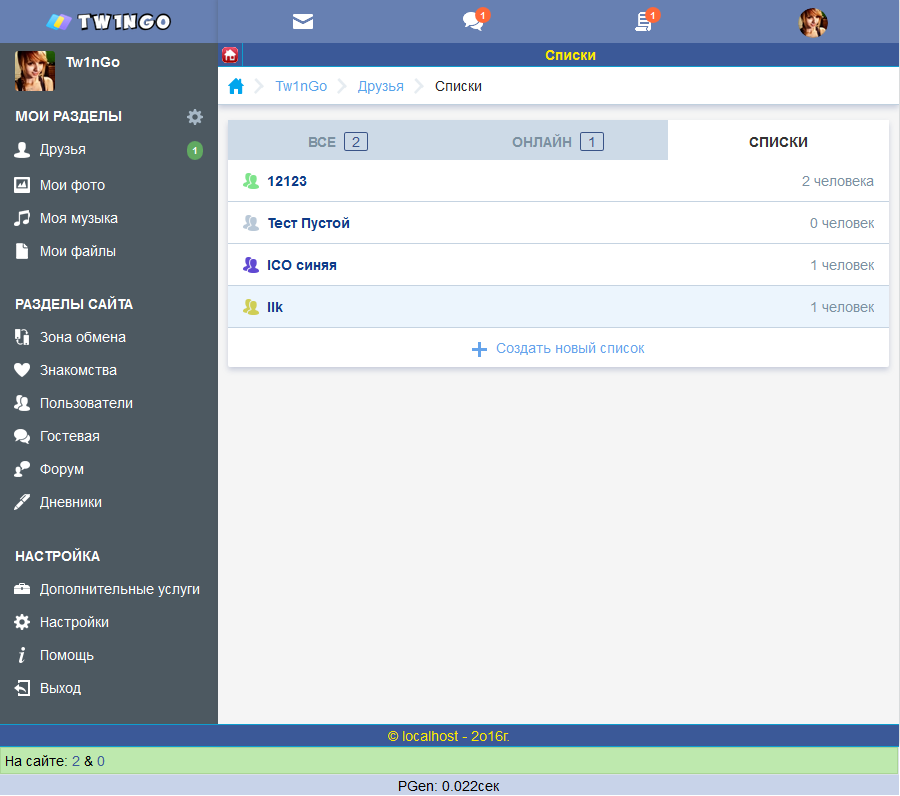The height and width of the screenshot is (796, 900).
Task: Switch to the ОНЛАЙН tab
Action: coord(558,141)
